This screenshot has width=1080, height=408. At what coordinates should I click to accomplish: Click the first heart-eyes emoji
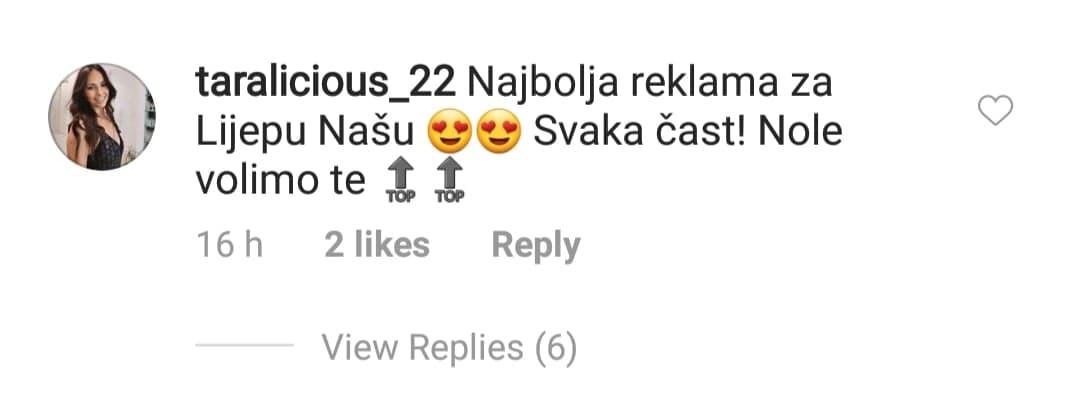point(449,132)
